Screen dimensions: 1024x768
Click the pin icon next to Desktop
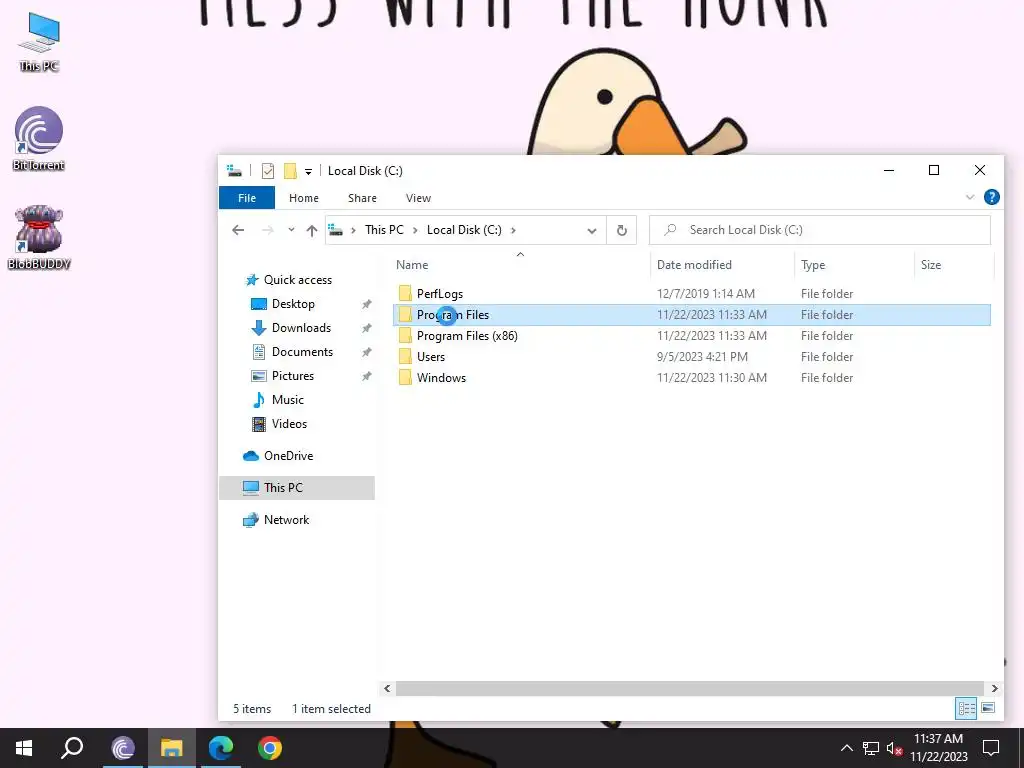point(367,304)
